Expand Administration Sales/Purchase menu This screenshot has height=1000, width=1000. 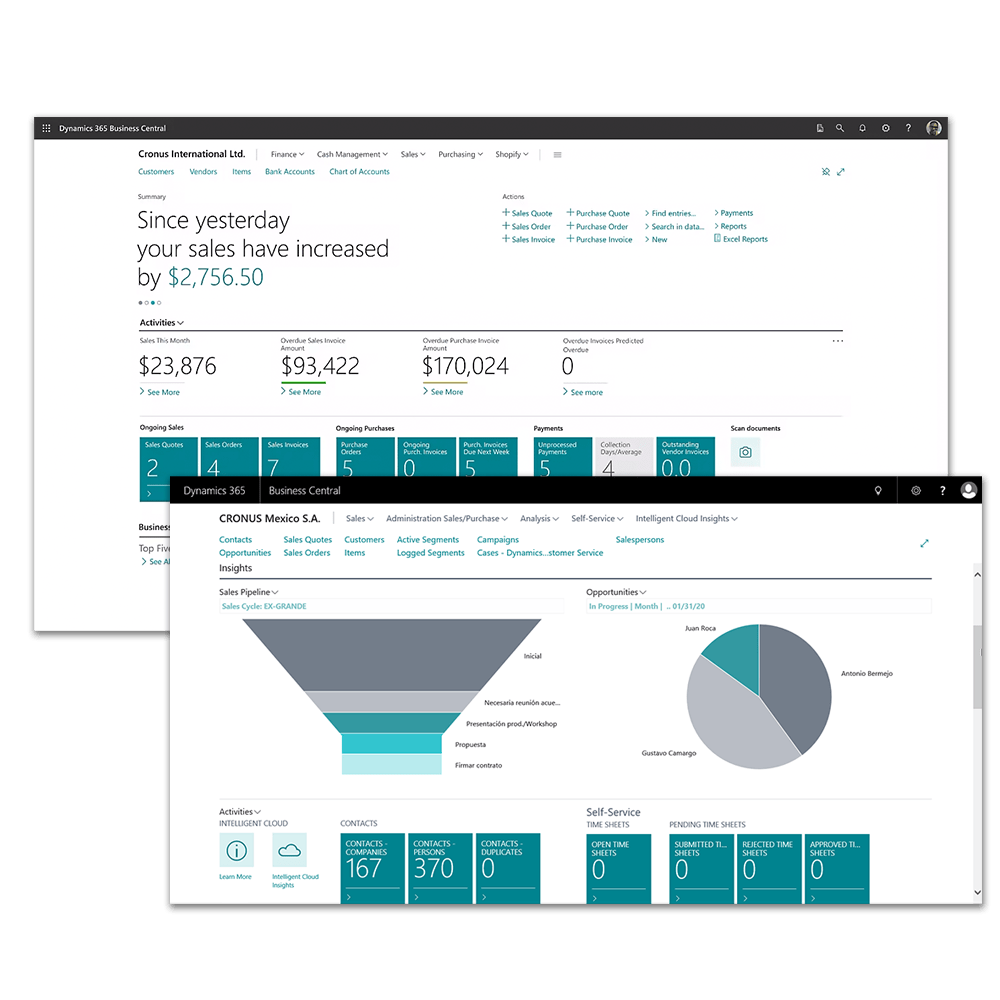click(446, 518)
